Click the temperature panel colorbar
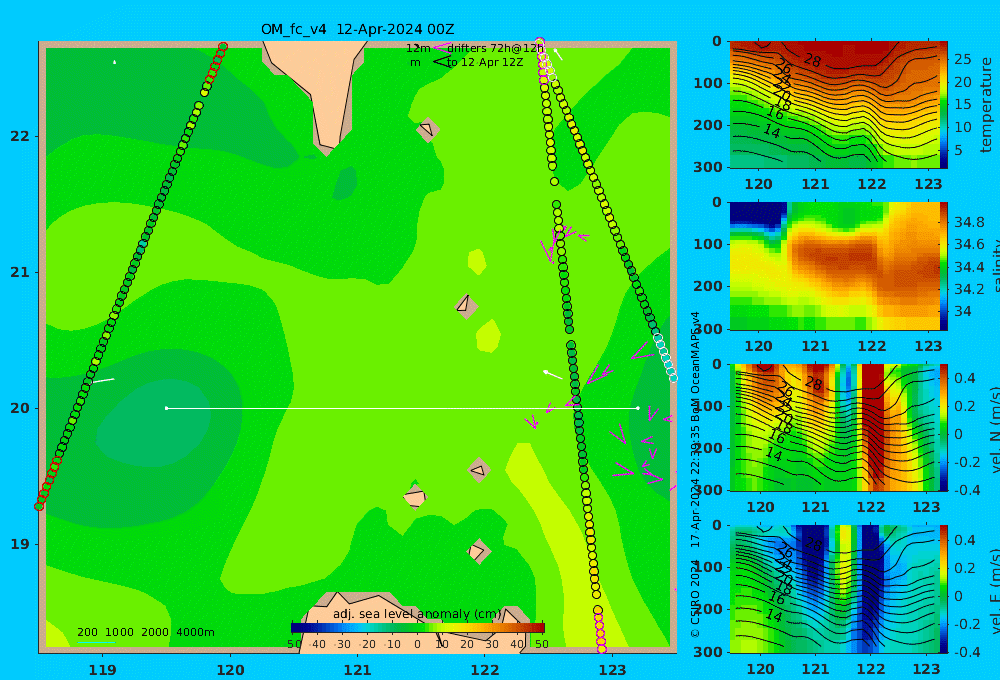Image resolution: width=1000 pixels, height=680 pixels. pyautogui.click(x=944, y=105)
